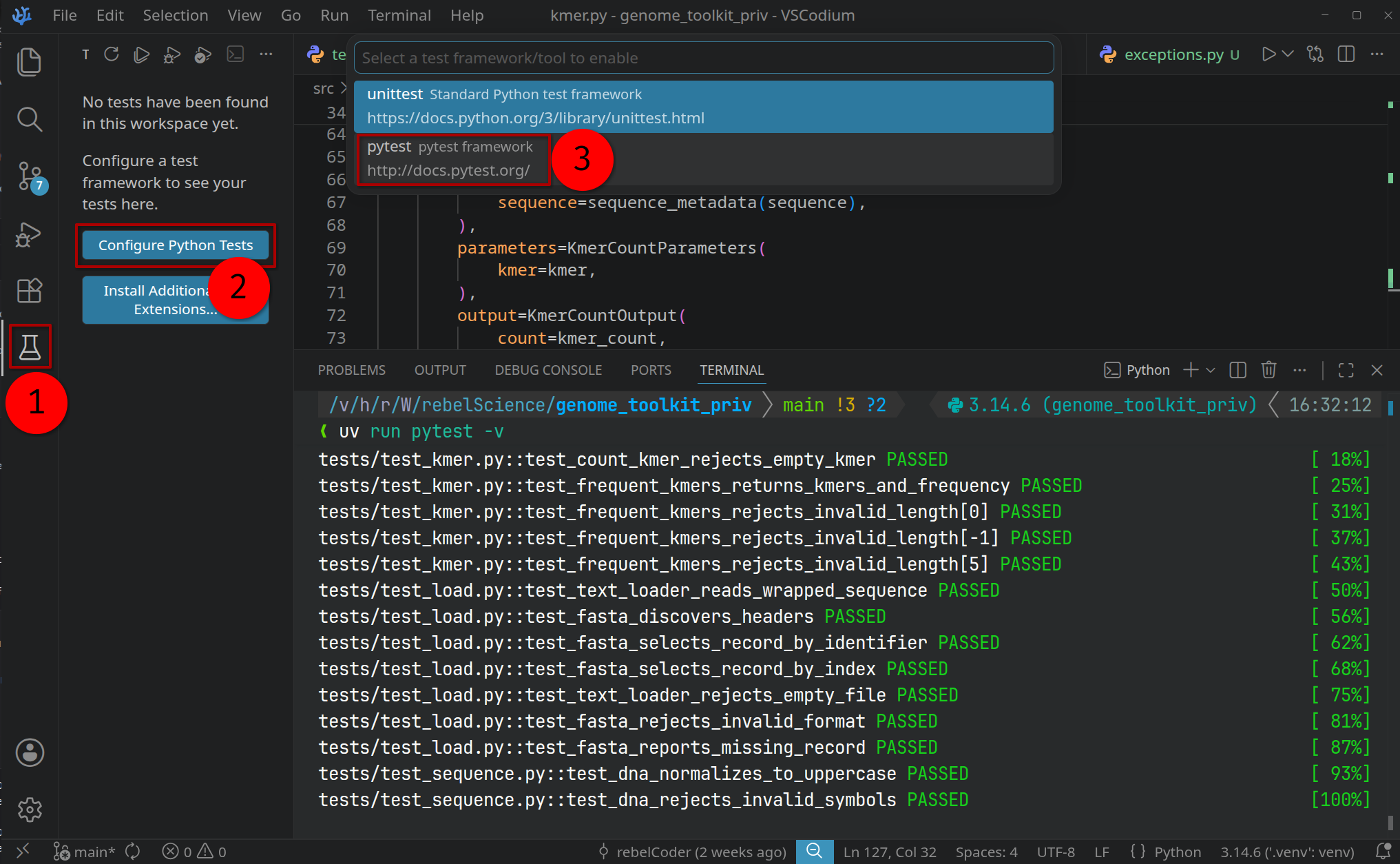
Task: Select interpreter 3.14.6 ('.venv': venv)
Action: [1287, 852]
